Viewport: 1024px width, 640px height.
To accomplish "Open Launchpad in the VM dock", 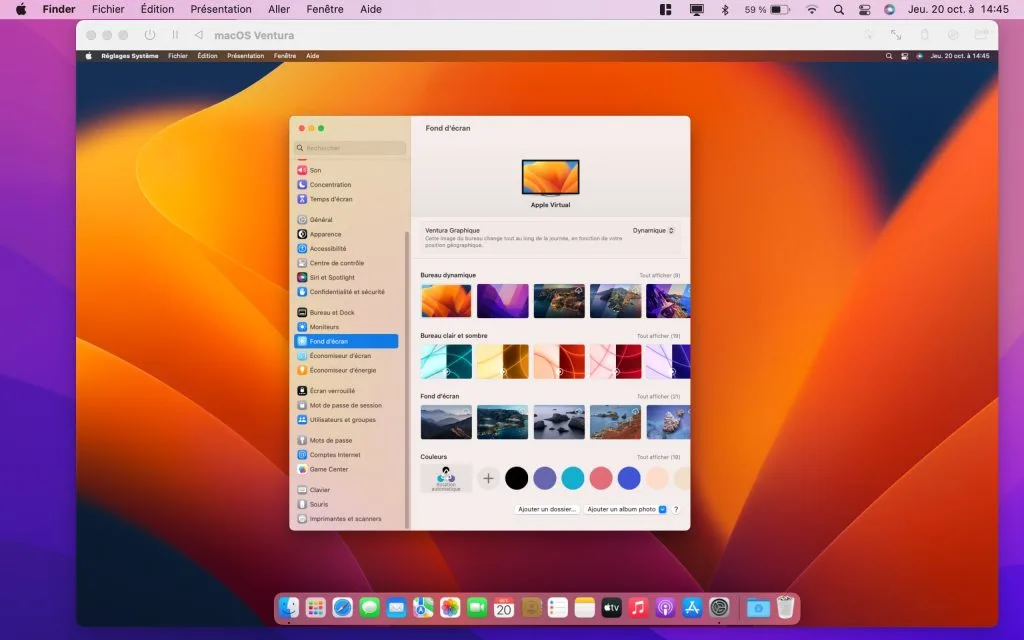I will pos(315,608).
